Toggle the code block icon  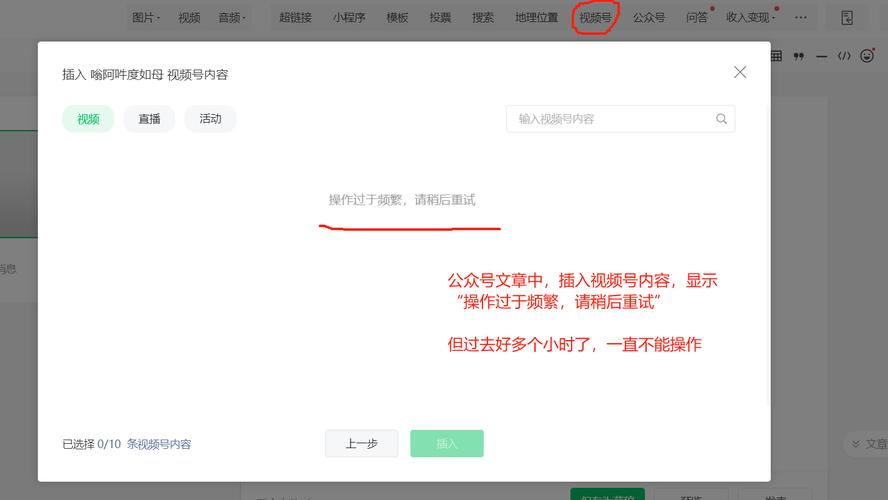point(844,55)
